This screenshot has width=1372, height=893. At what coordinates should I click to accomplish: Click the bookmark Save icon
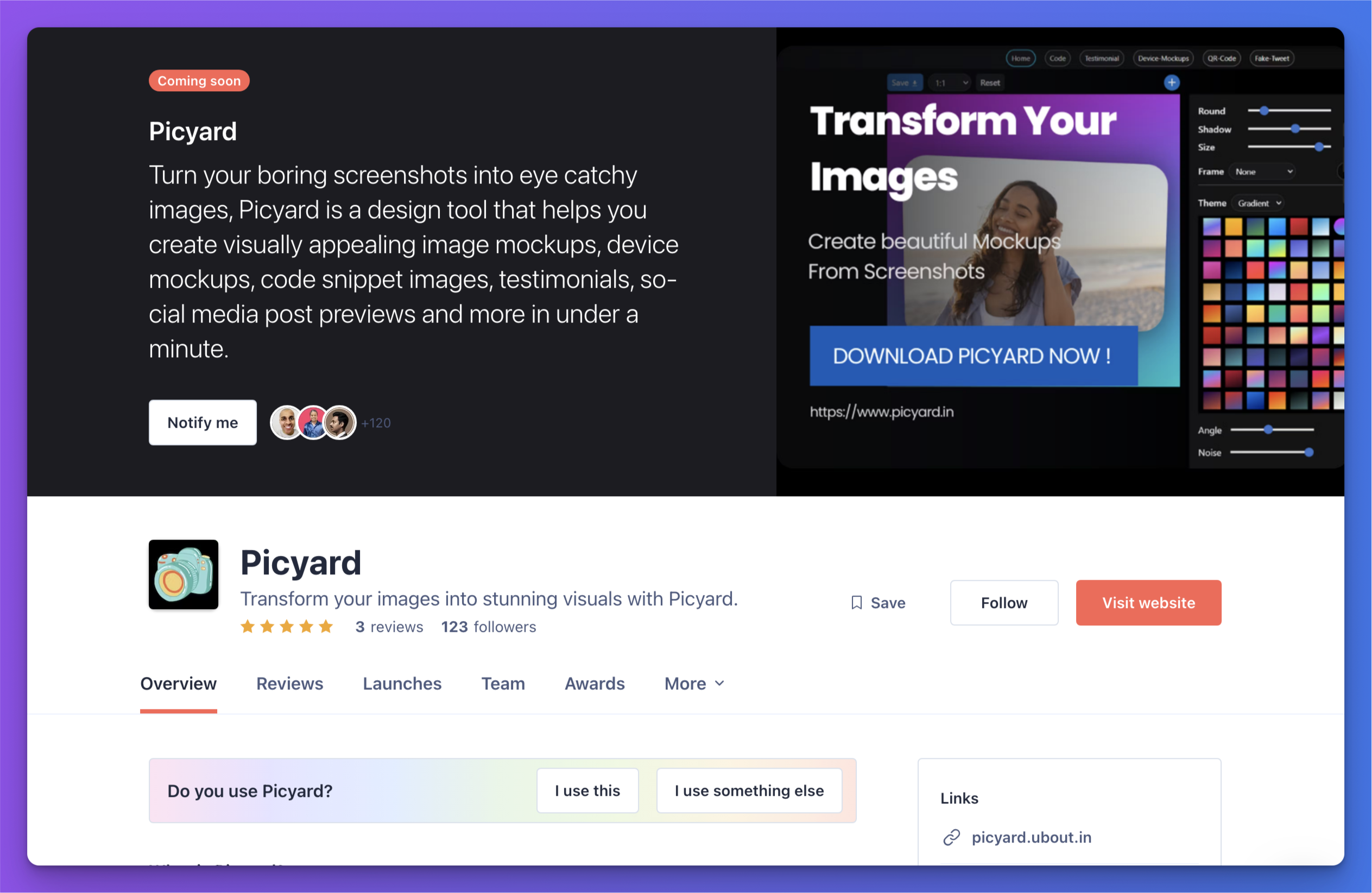pos(857,603)
